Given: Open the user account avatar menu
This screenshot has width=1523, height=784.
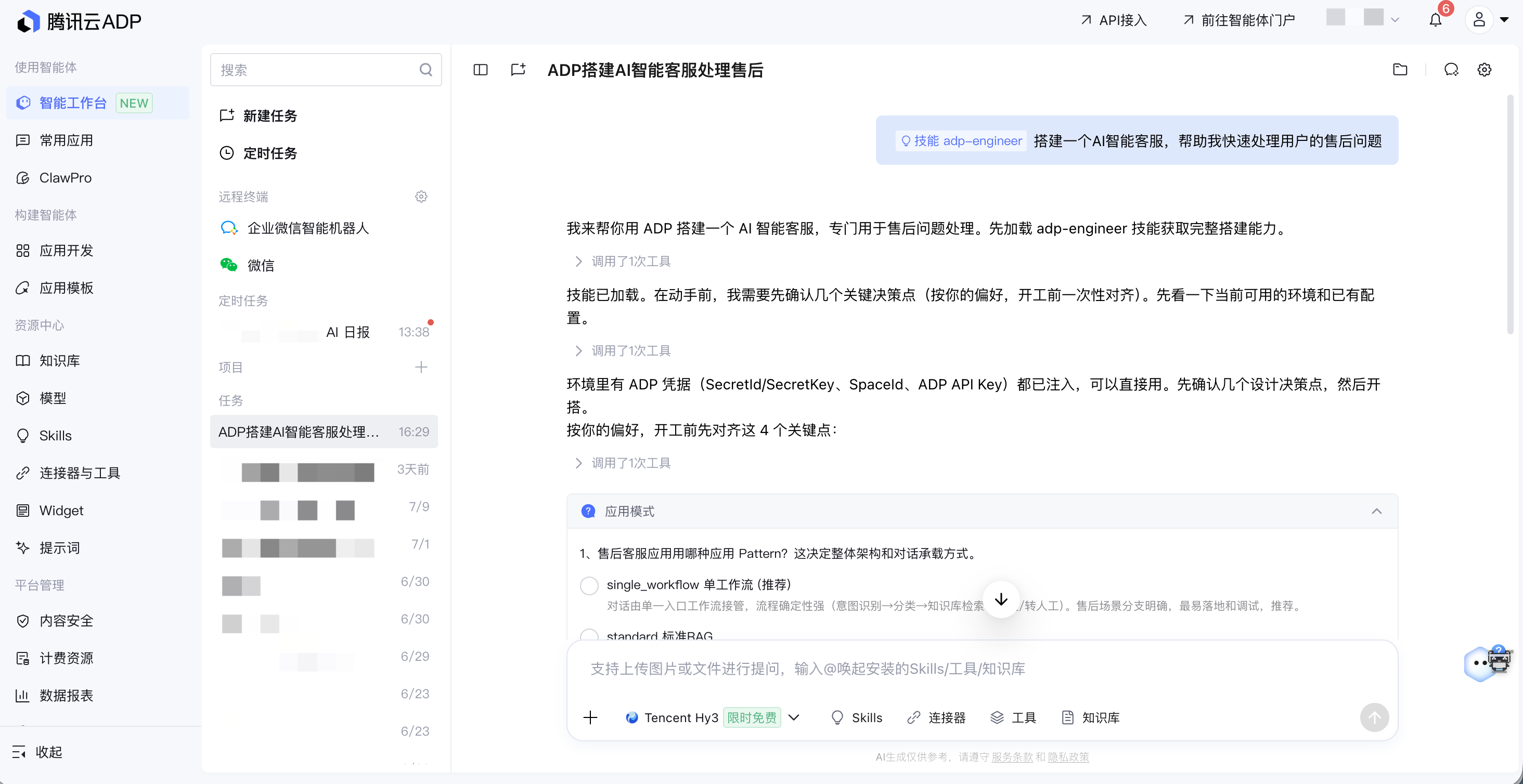Looking at the screenshot, I should (x=1479, y=20).
